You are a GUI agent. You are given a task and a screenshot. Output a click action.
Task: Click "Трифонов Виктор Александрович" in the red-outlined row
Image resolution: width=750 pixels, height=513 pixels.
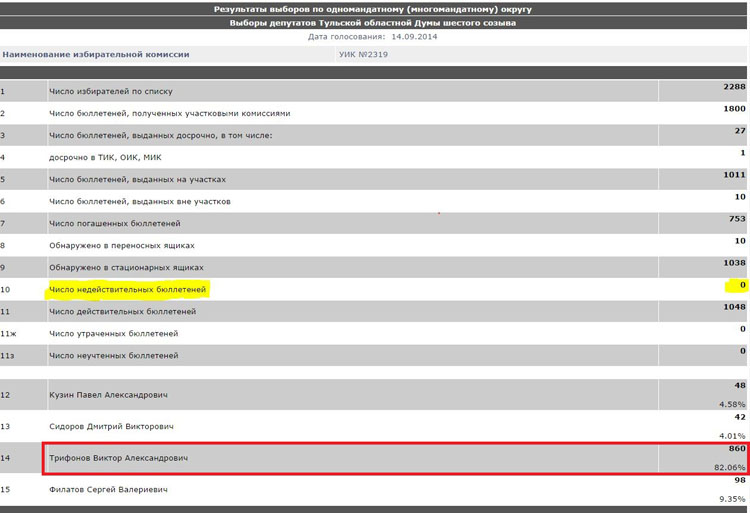(117, 459)
